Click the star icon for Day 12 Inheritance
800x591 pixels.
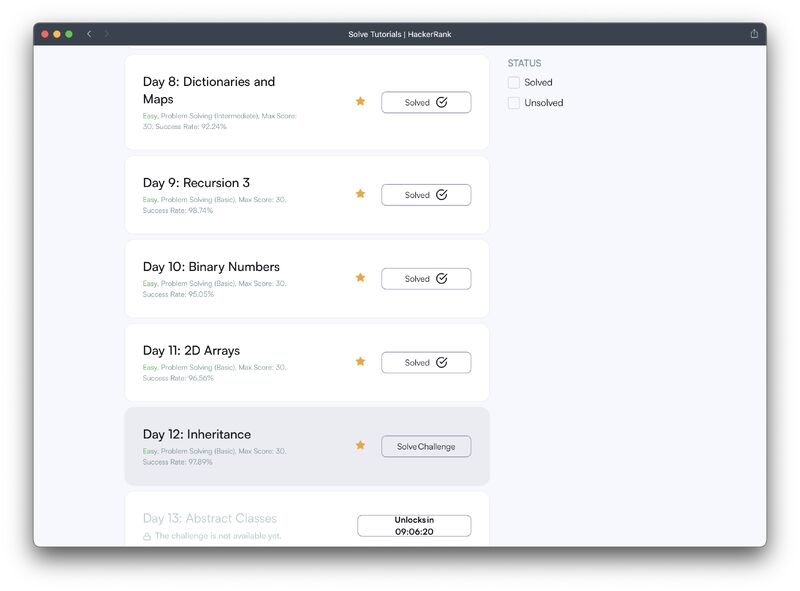[x=360, y=445]
